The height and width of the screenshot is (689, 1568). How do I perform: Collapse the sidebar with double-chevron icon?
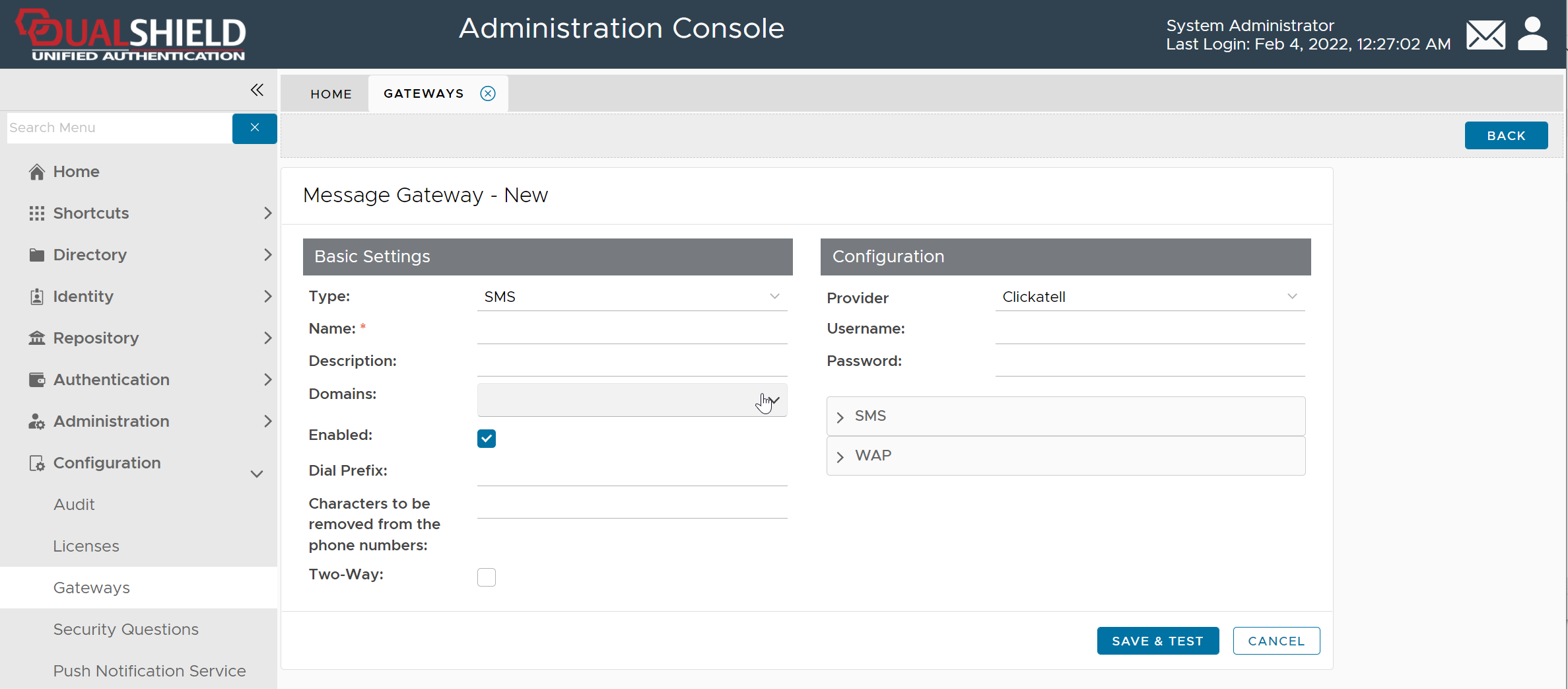(257, 90)
